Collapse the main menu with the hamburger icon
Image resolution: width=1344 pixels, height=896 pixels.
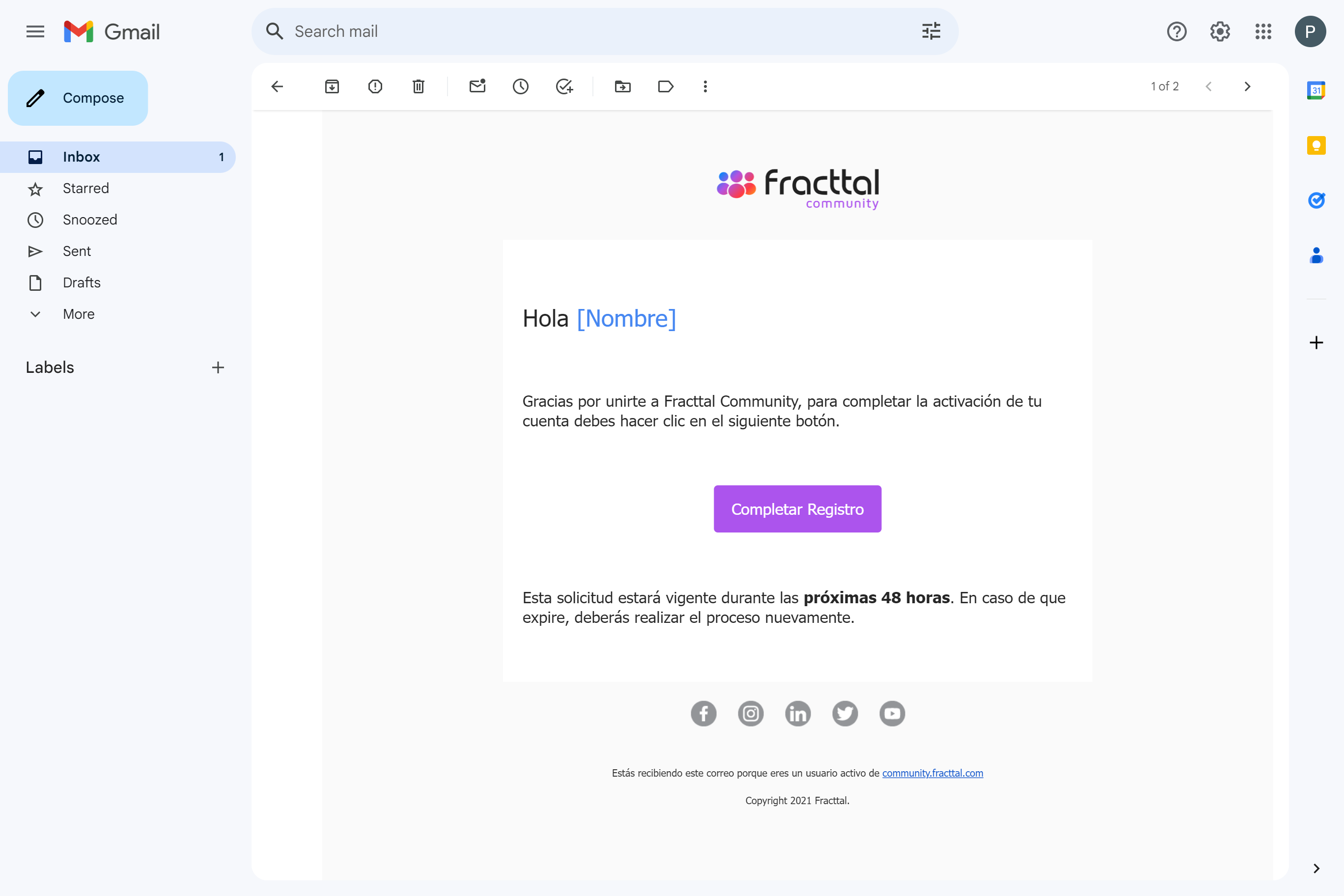(35, 31)
